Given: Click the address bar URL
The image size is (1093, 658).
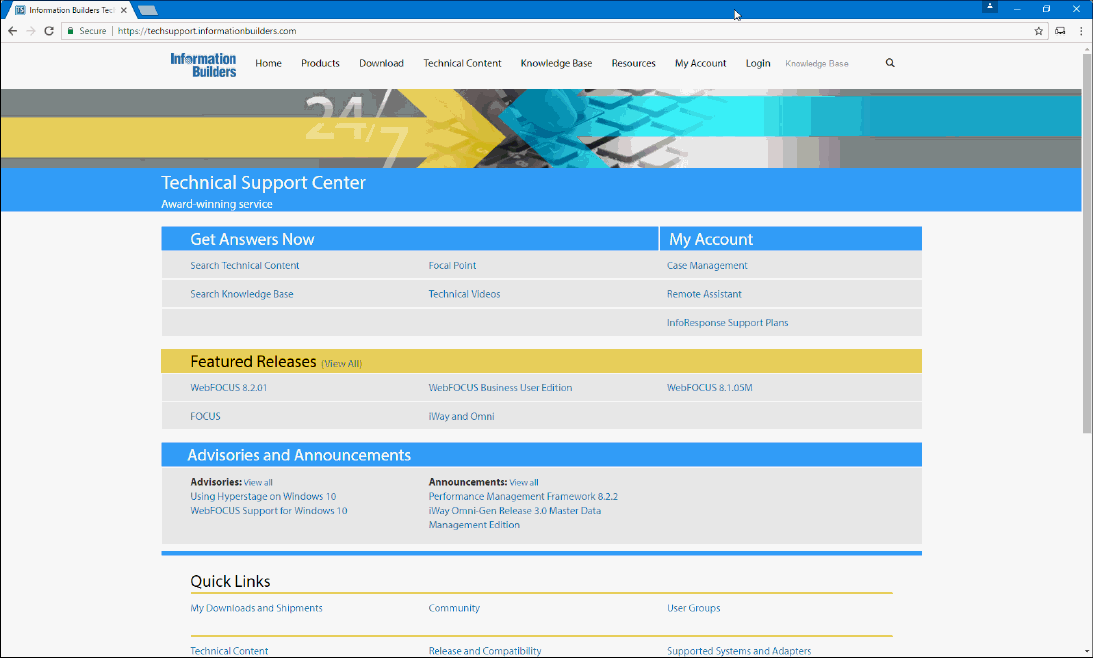Looking at the screenshot, I should pos(207,31).
